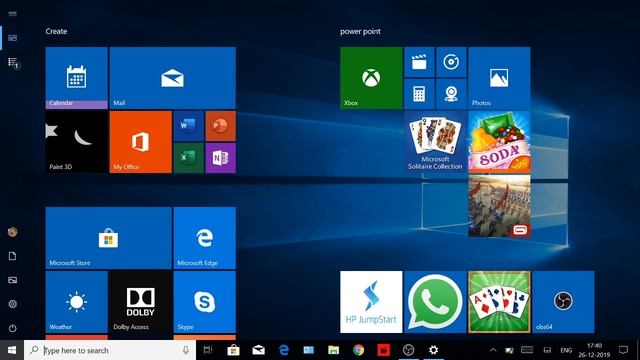Launch the PowerPoint tile
The width and height of the screenshot is (640, 360).
coord(221,126)
